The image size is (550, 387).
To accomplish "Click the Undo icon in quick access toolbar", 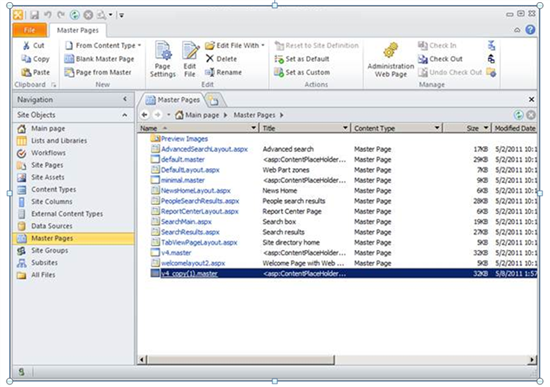I will [x=48, y=15].
